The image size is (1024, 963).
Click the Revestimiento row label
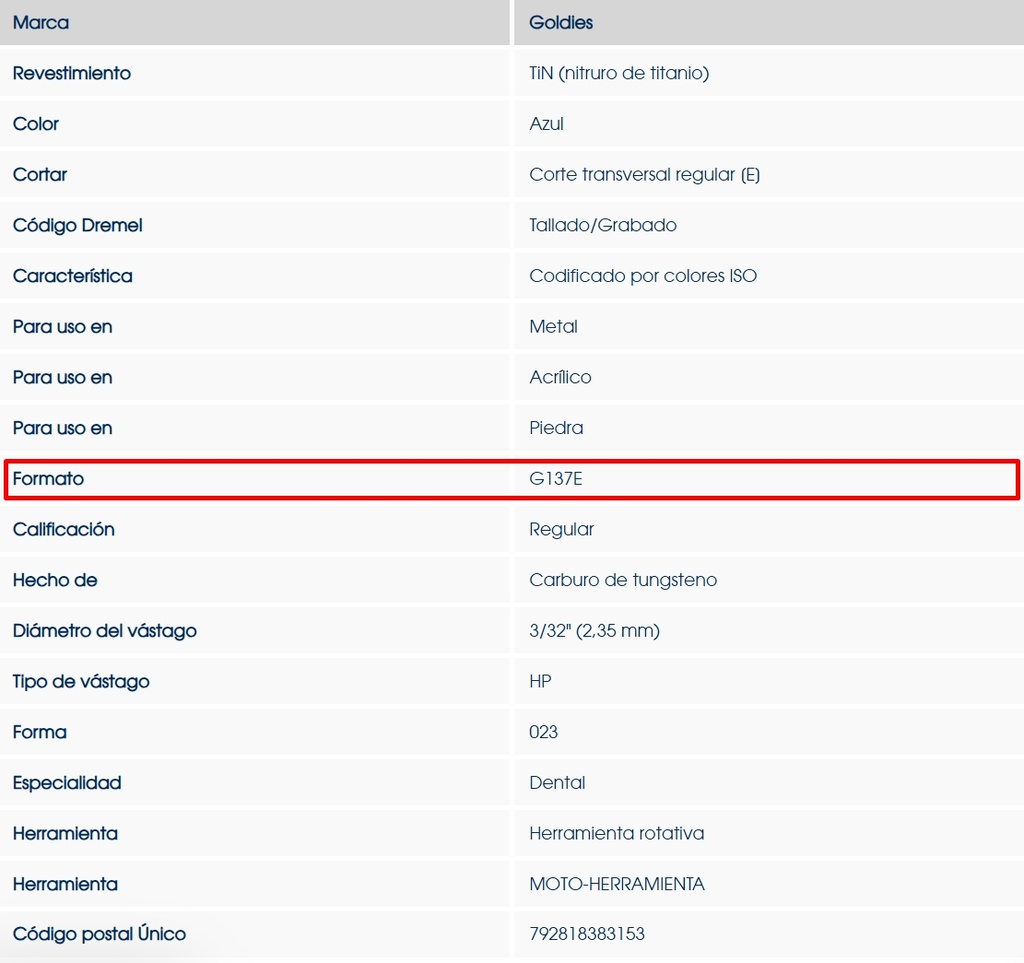click(x=72, y=73)
